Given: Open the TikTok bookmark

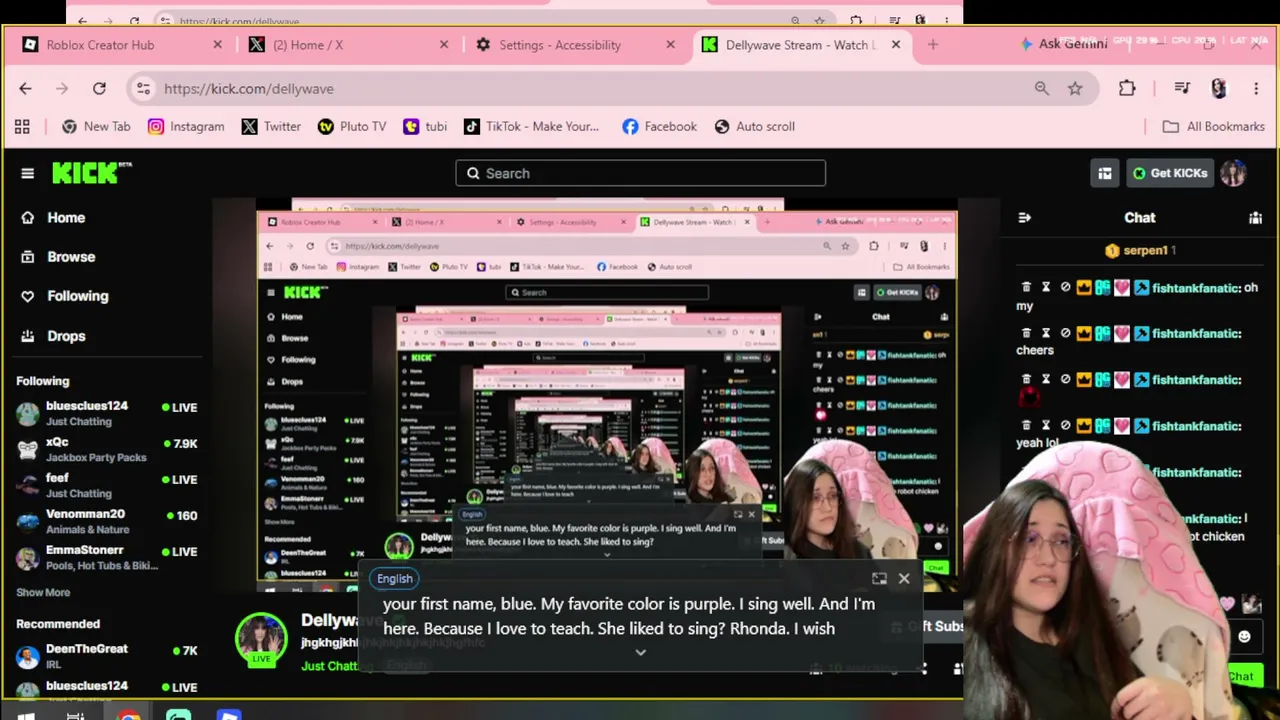Looking at the screenshot, I should pyautogui.click(x=531, y=126).
